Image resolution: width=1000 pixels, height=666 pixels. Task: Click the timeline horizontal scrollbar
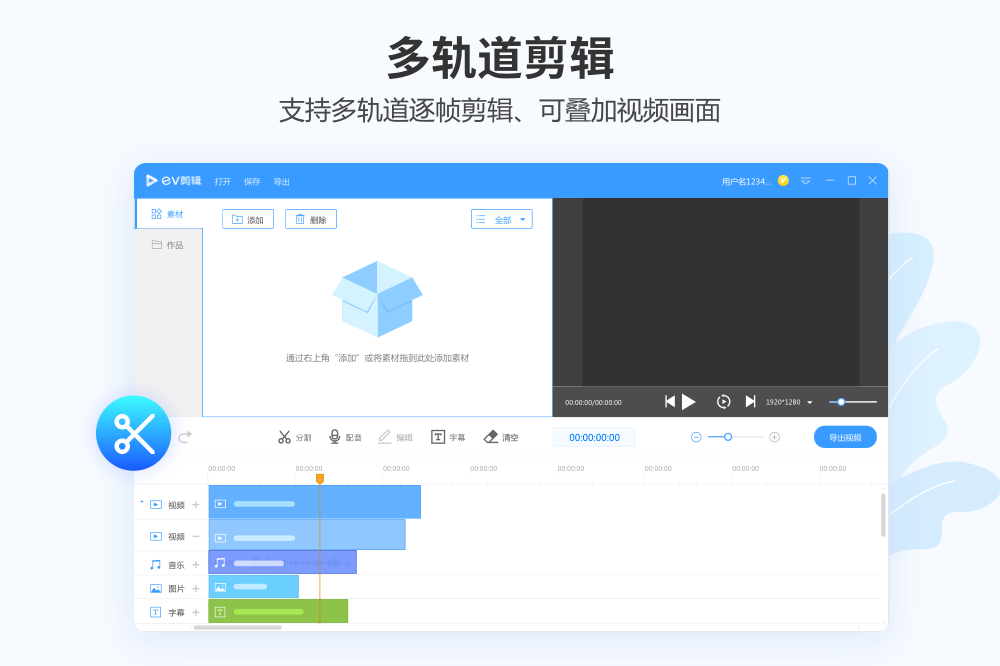pyautogui.click(x=237, y=628)
